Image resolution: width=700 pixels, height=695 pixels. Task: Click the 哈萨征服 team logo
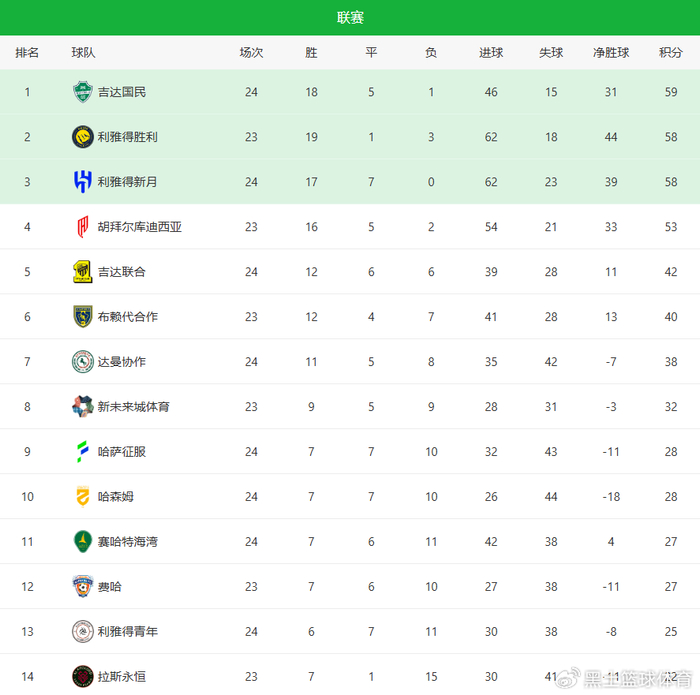click(x=82, y=452)
